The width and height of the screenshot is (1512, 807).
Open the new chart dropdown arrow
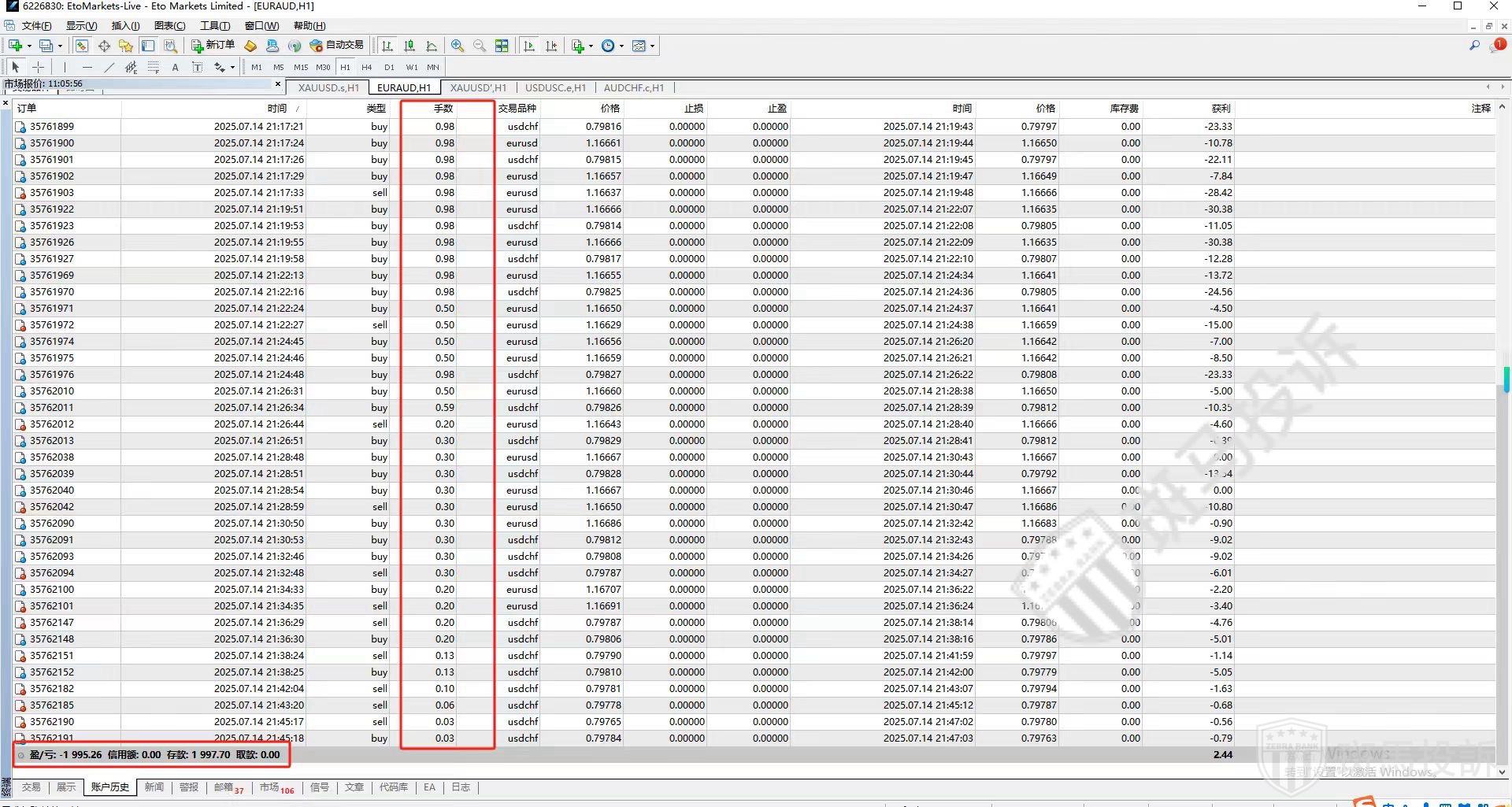29,46
